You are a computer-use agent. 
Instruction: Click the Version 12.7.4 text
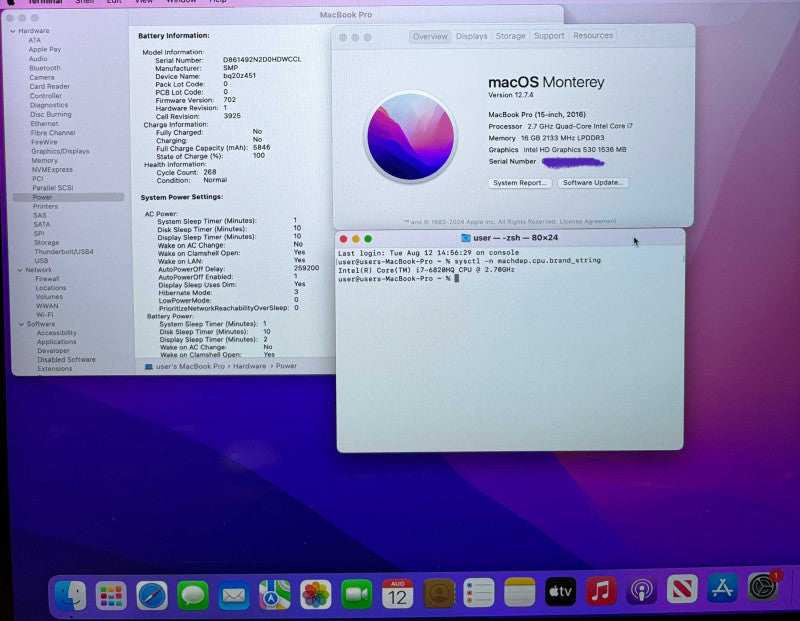point(511,95)
